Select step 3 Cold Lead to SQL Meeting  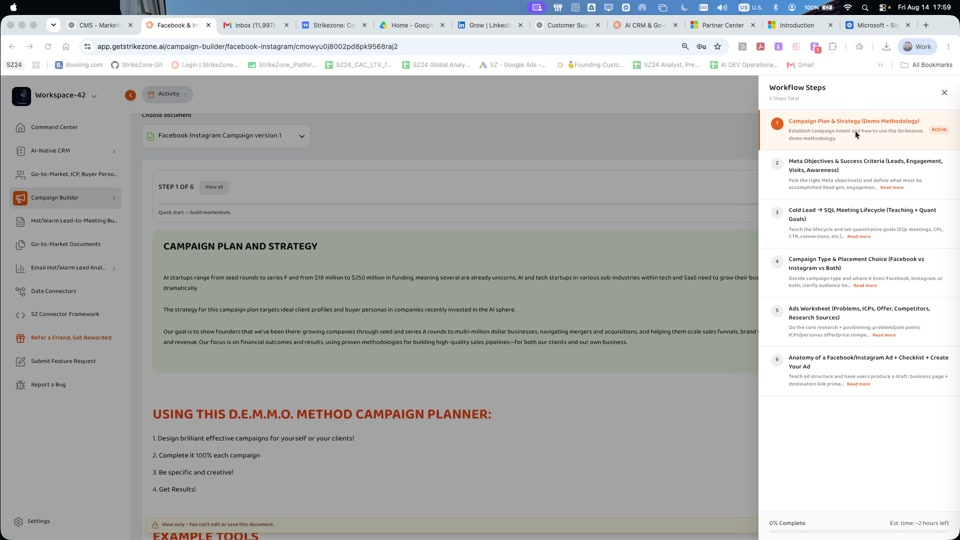[859, 223]
